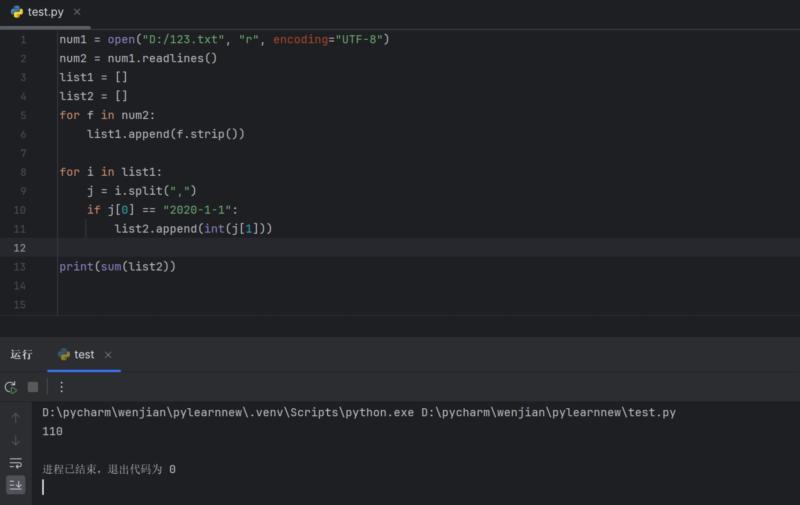Toggle scroll to end in run console
The image size is (800, 505).
click(x=16, y=485)
